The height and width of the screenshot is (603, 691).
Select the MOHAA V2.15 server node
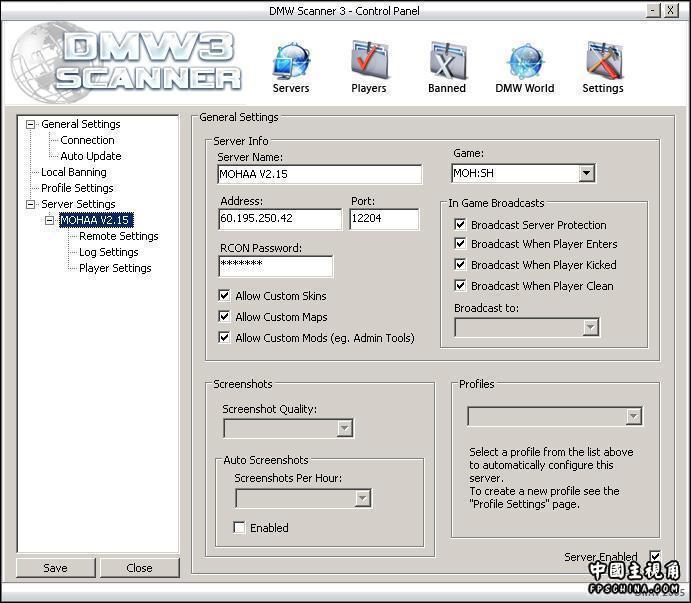(95, 220)
